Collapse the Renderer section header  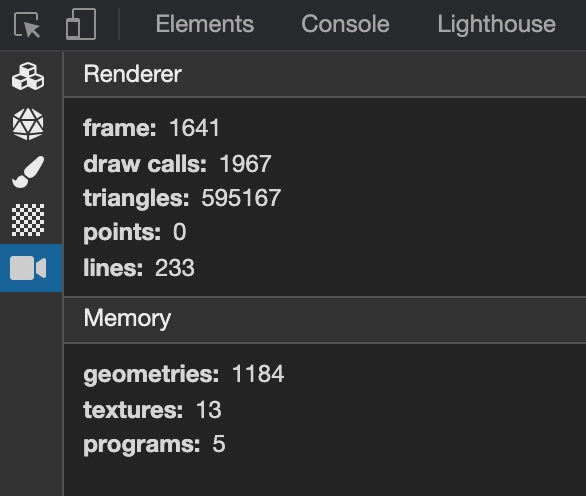pos(325,74)
